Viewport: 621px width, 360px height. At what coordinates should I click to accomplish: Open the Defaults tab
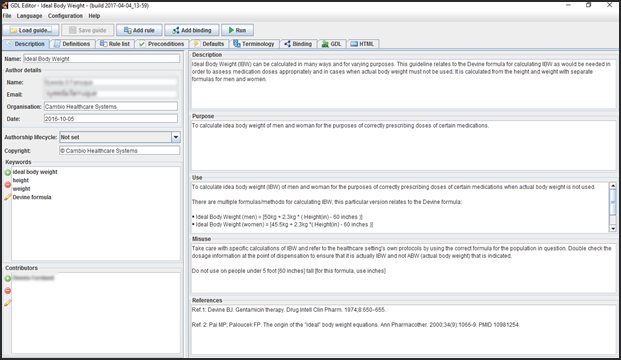(210, 44)
